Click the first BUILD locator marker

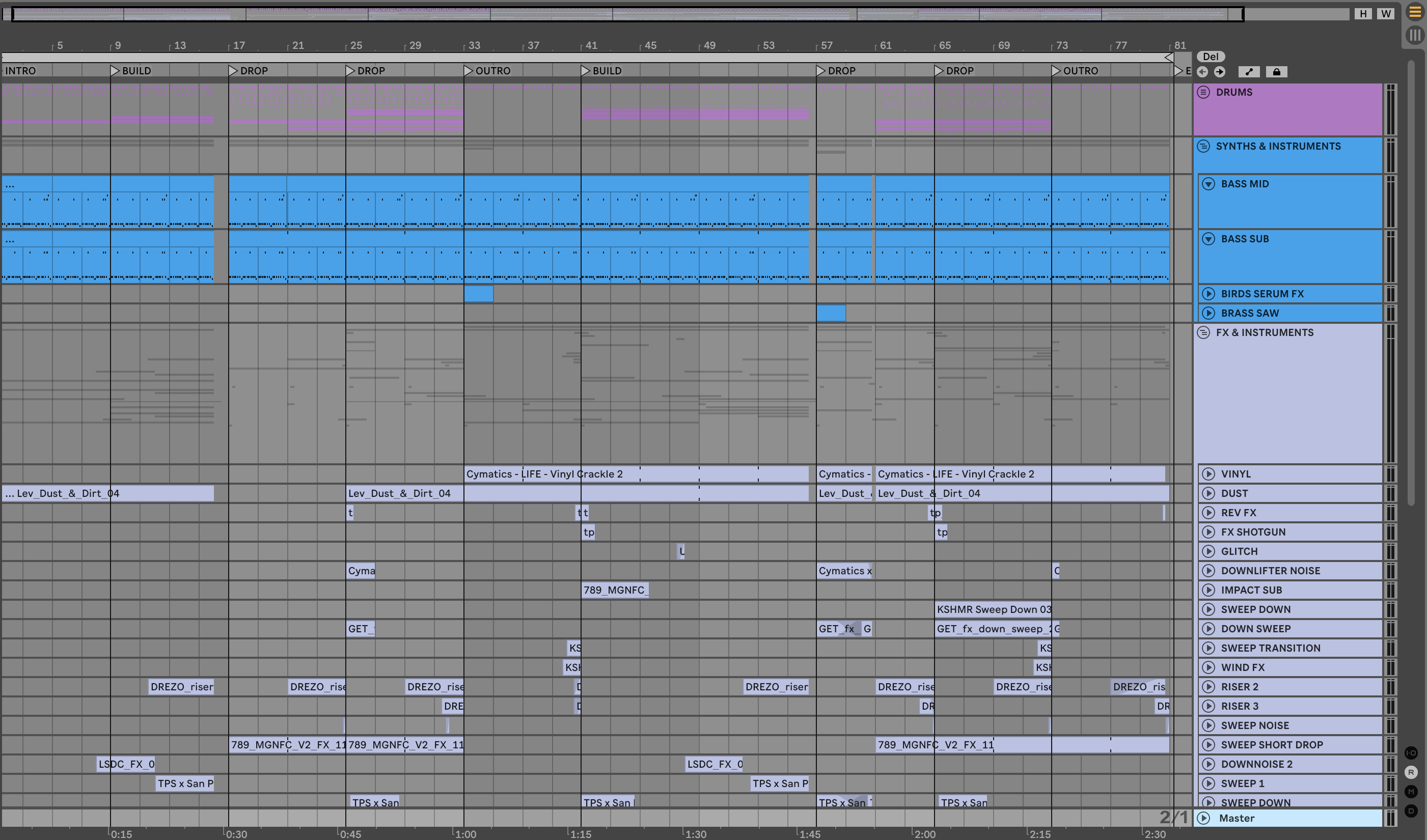pyautogui.click(x=115, y=71)
